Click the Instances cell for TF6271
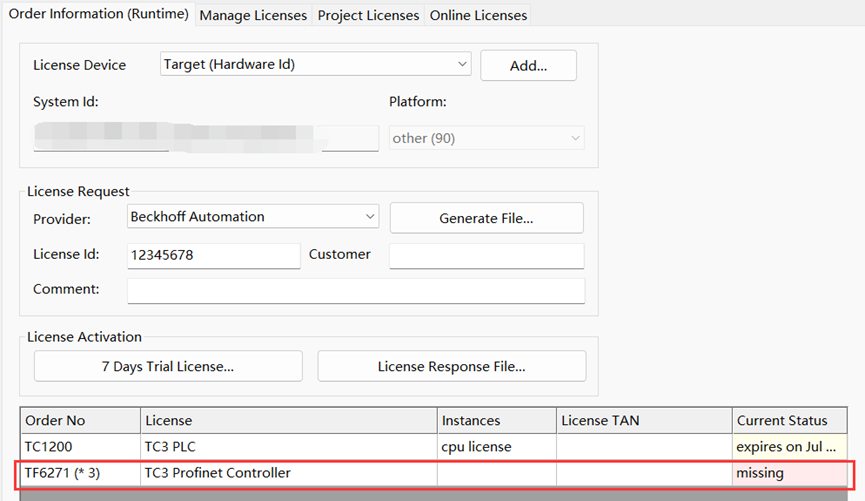The image size is (865, 501). [497, 473]
